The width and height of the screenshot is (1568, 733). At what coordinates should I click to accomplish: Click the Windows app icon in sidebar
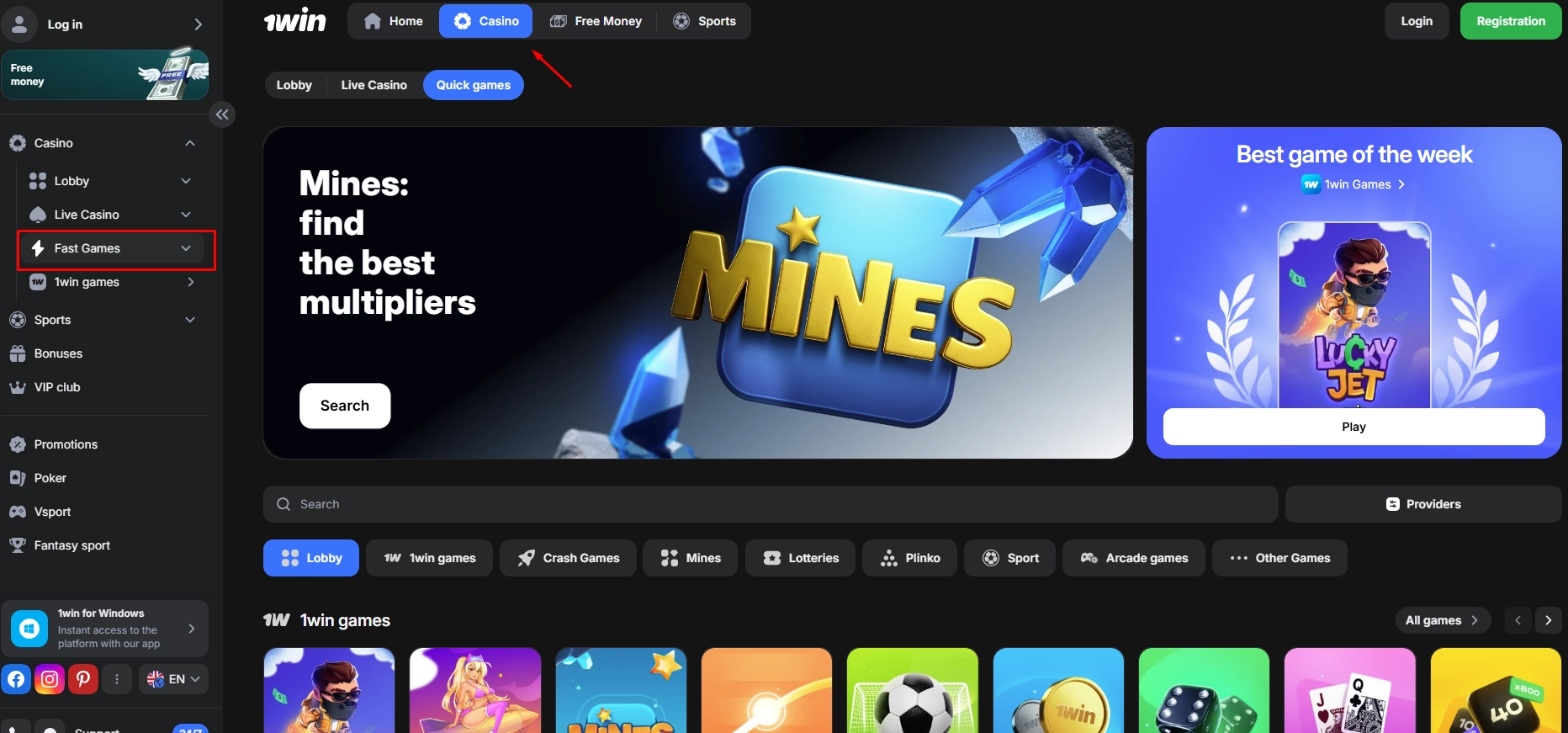29,629
